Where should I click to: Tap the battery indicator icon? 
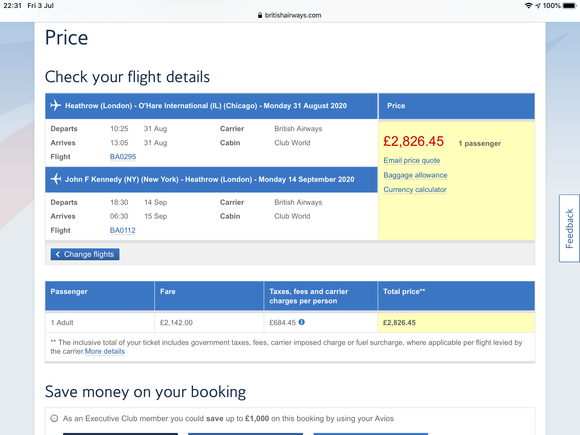tap(570, 6)
